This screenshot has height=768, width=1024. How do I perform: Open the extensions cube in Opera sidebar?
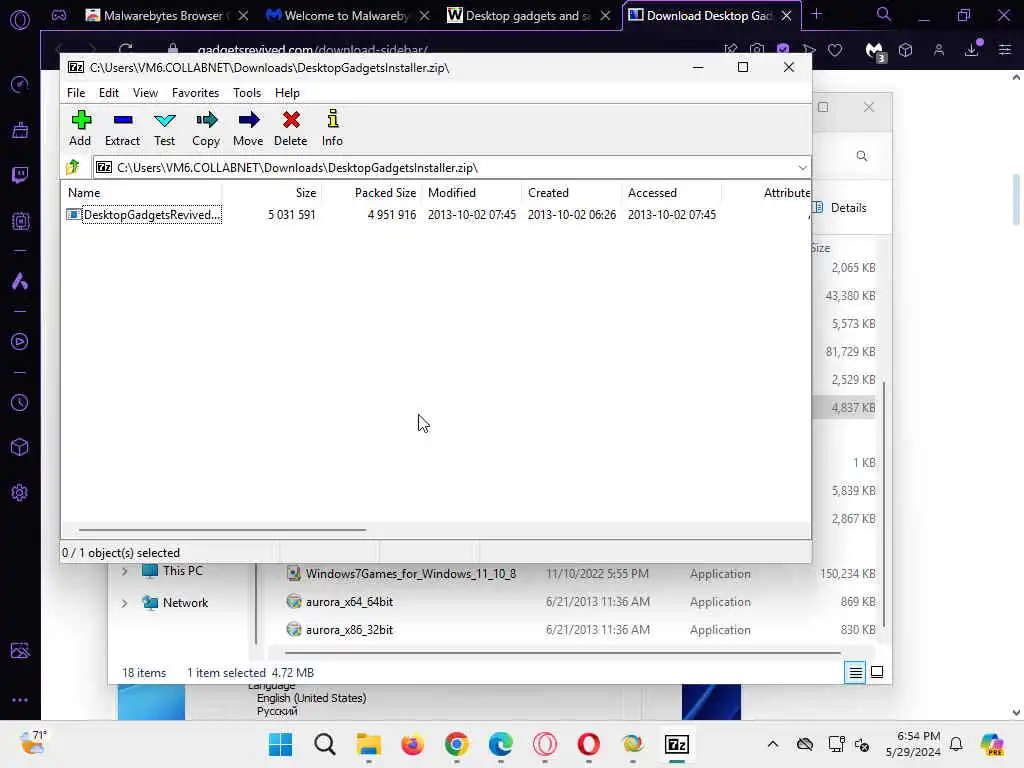click(20, 447)
